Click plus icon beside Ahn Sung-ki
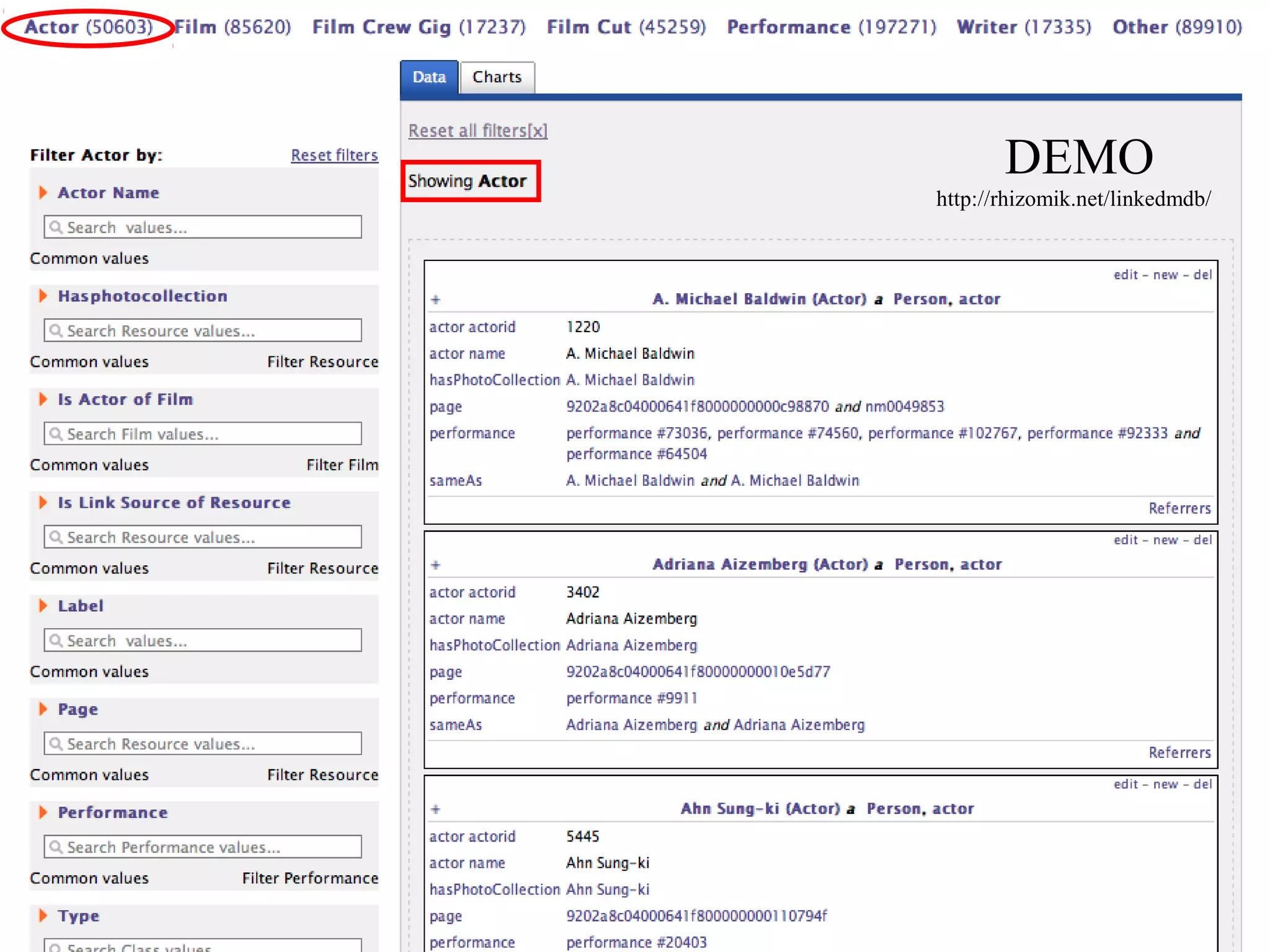The height and width of the screenshot is (952, 1270). (435, 809)
